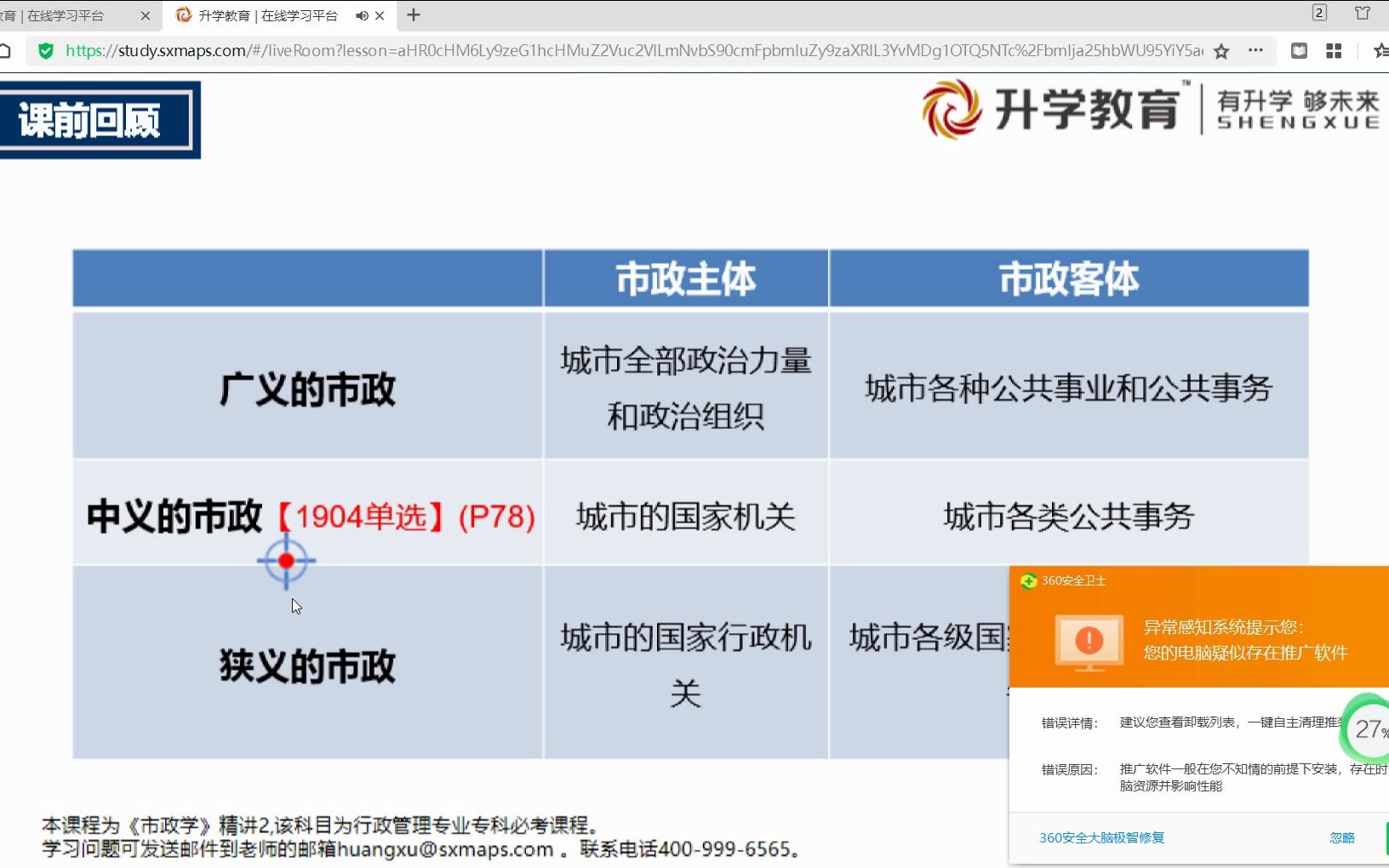
Task: Select the 市政主体 column header
Action: tap(686, 278)
